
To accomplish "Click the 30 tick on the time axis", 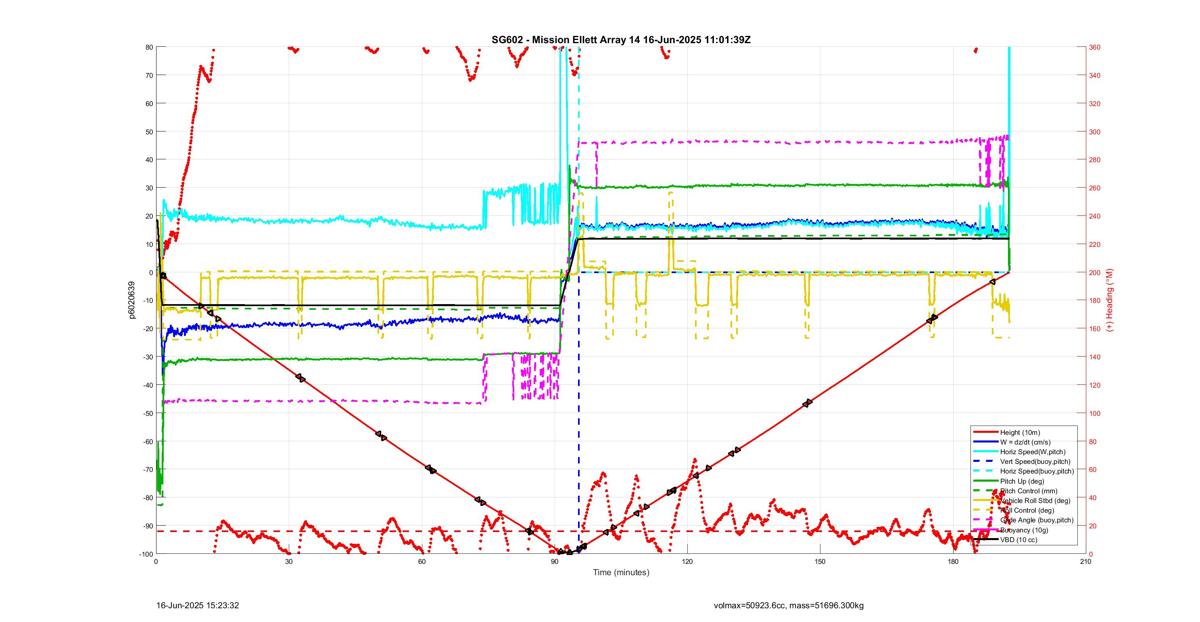I will (289, 562).
